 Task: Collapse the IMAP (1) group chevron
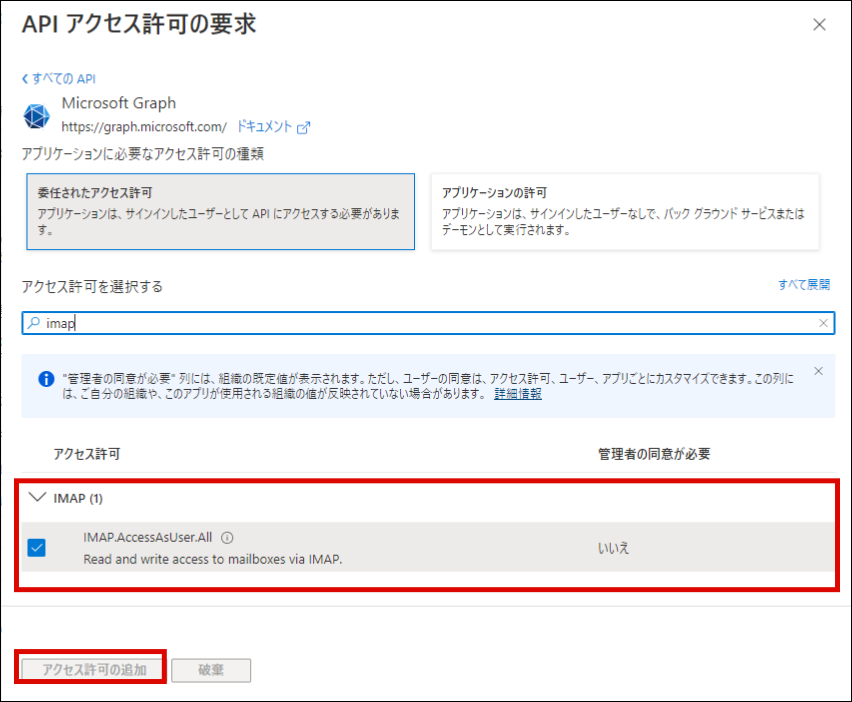37,497
